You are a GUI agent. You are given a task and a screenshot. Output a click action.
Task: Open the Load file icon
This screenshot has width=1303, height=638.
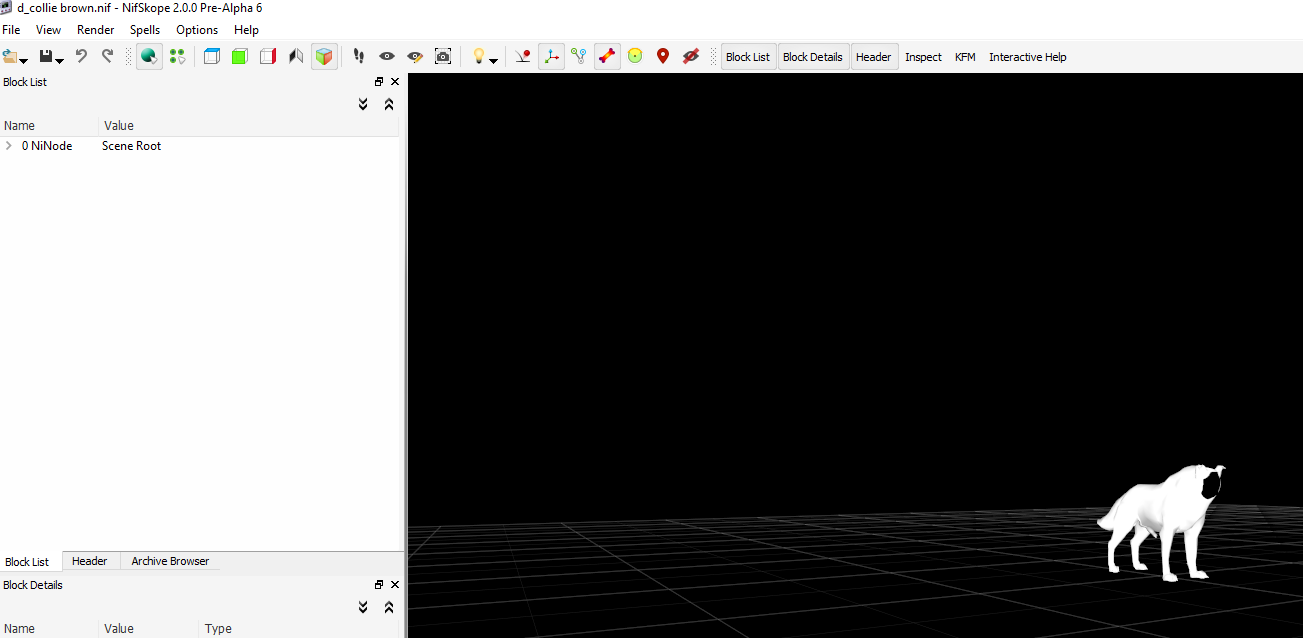[x=9, y=57]
